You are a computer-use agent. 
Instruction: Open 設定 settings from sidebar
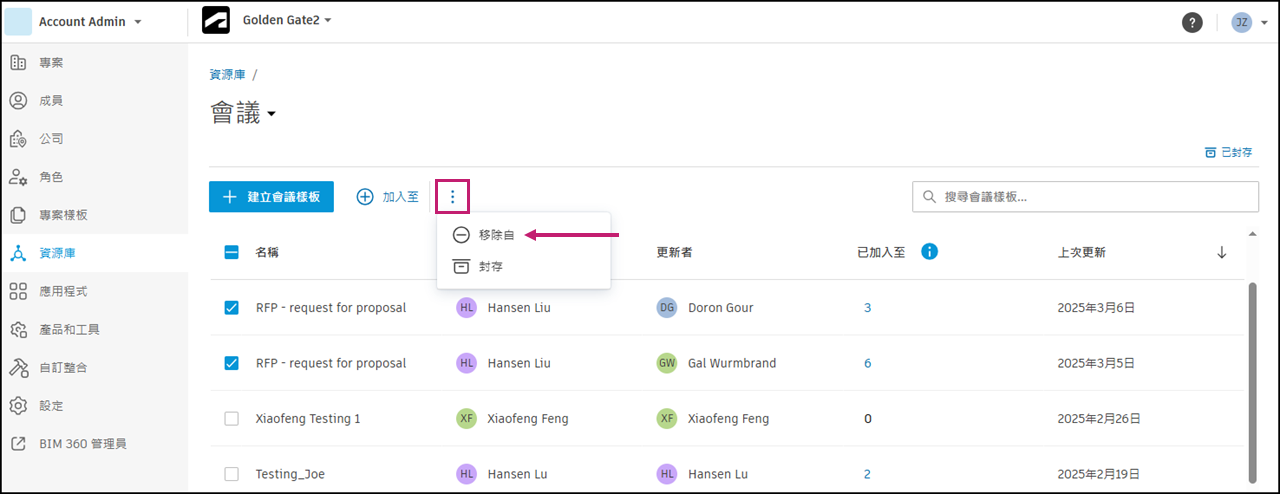(50, 405)
